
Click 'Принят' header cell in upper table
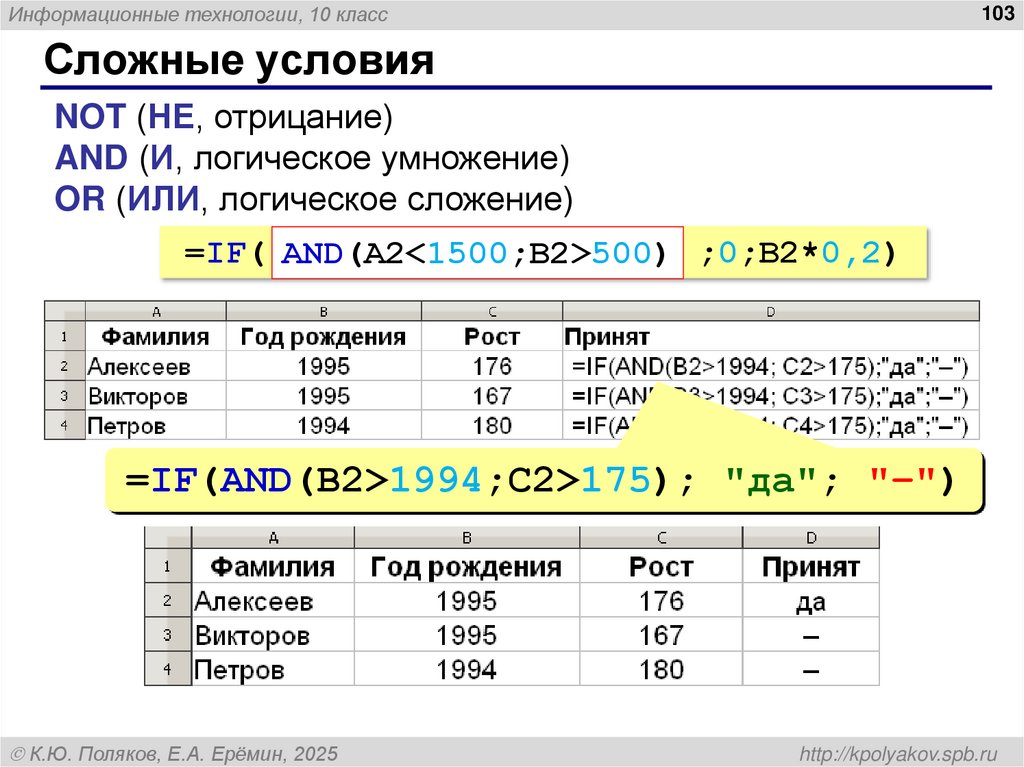[771, 336]
